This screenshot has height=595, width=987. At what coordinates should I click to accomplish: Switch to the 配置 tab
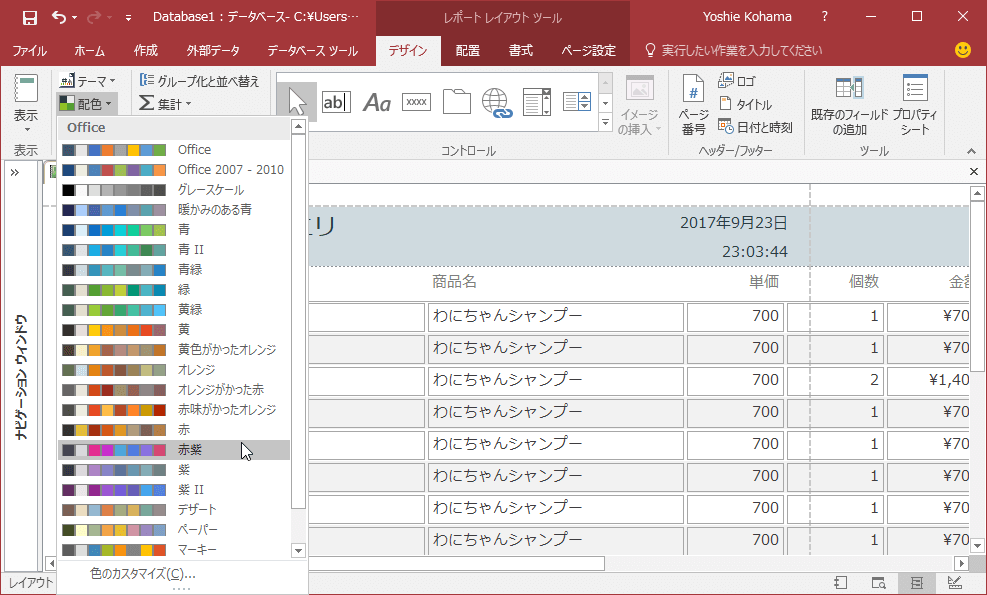pyautogui.click(x=467, y=50)
